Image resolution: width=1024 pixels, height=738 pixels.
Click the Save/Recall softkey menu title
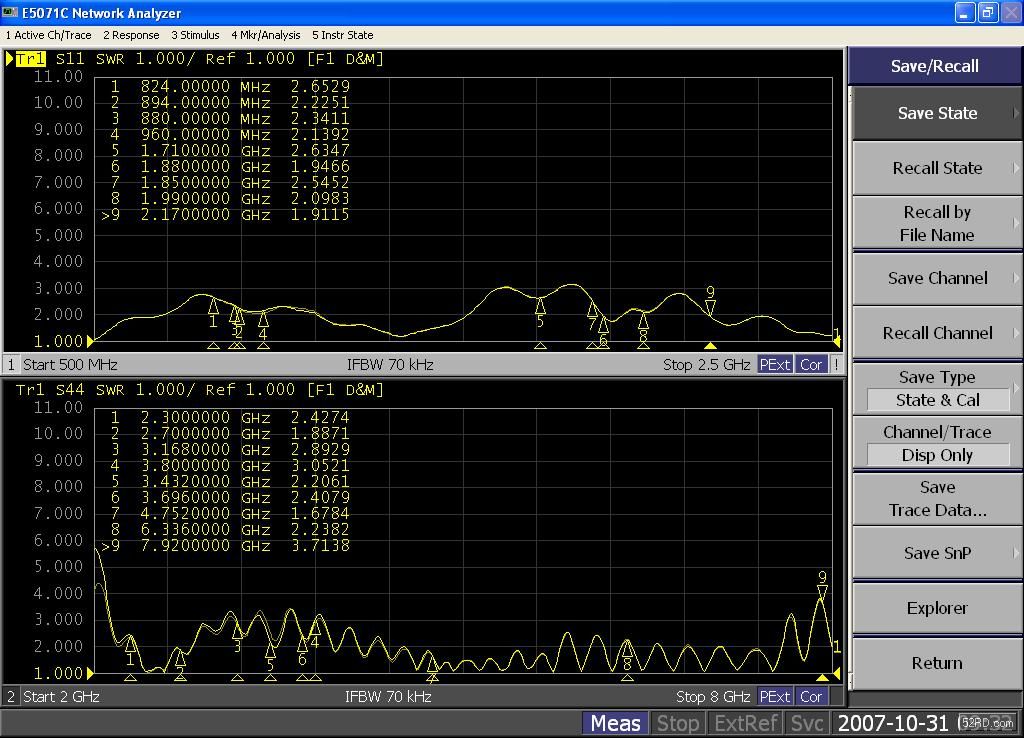pos(935,66)
